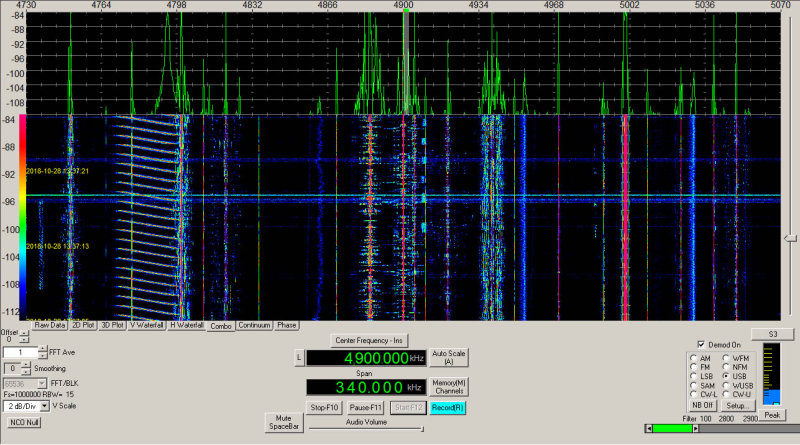Switch to the Phase tab
This screenshot has width=800, height=445.
click(x=287, y=325)
